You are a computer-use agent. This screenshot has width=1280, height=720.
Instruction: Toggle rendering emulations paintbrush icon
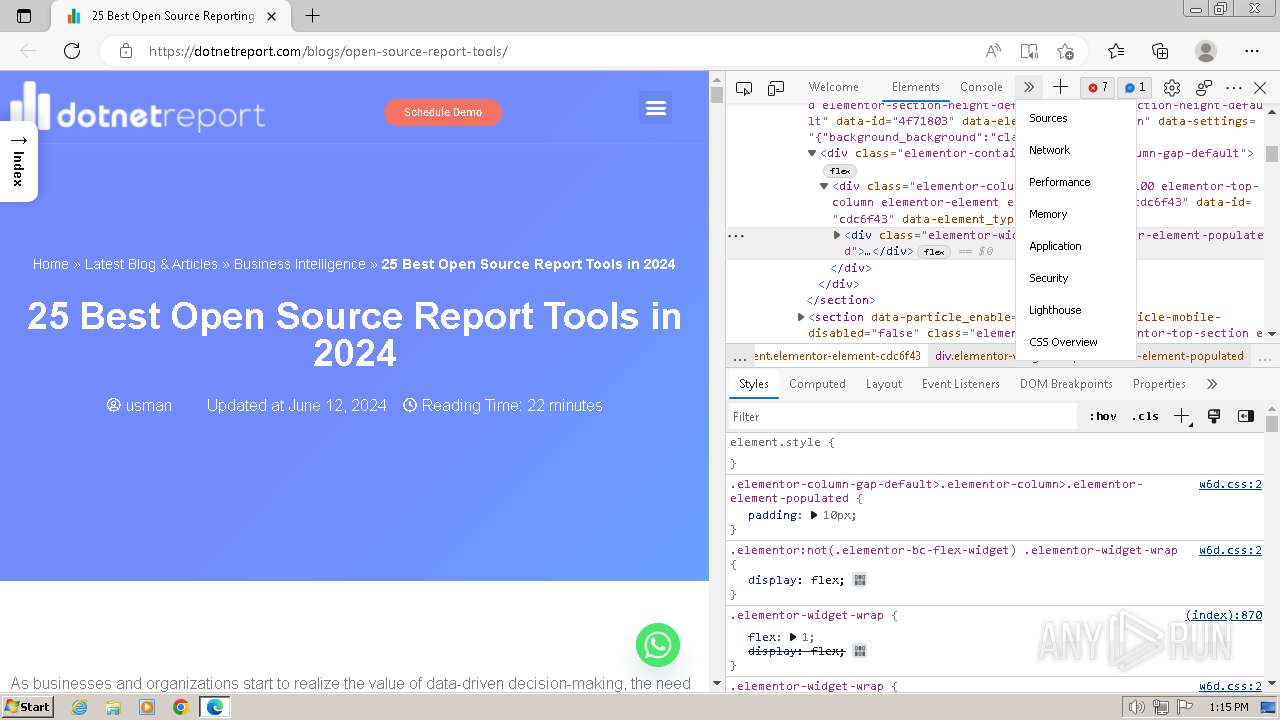(x=1214, y=416)
